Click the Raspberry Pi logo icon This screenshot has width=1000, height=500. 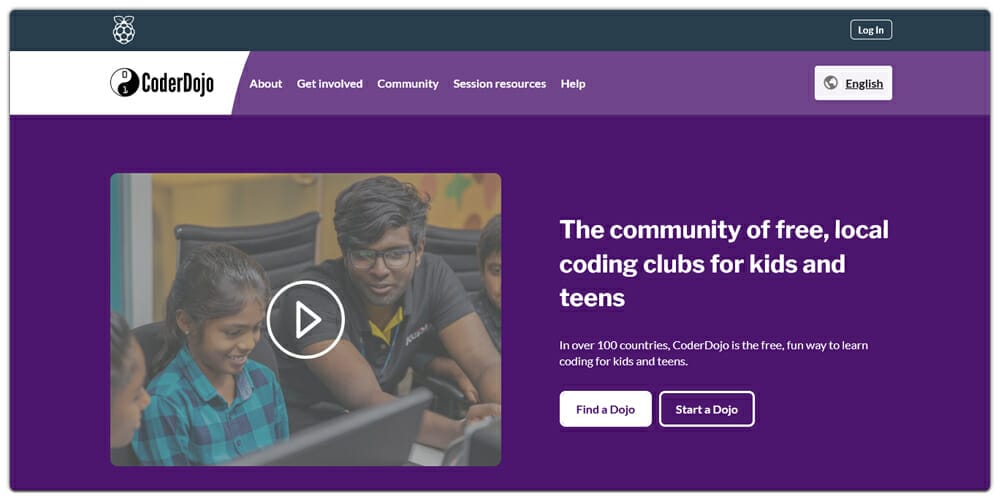pyautogui.click(x=124, y=30)
